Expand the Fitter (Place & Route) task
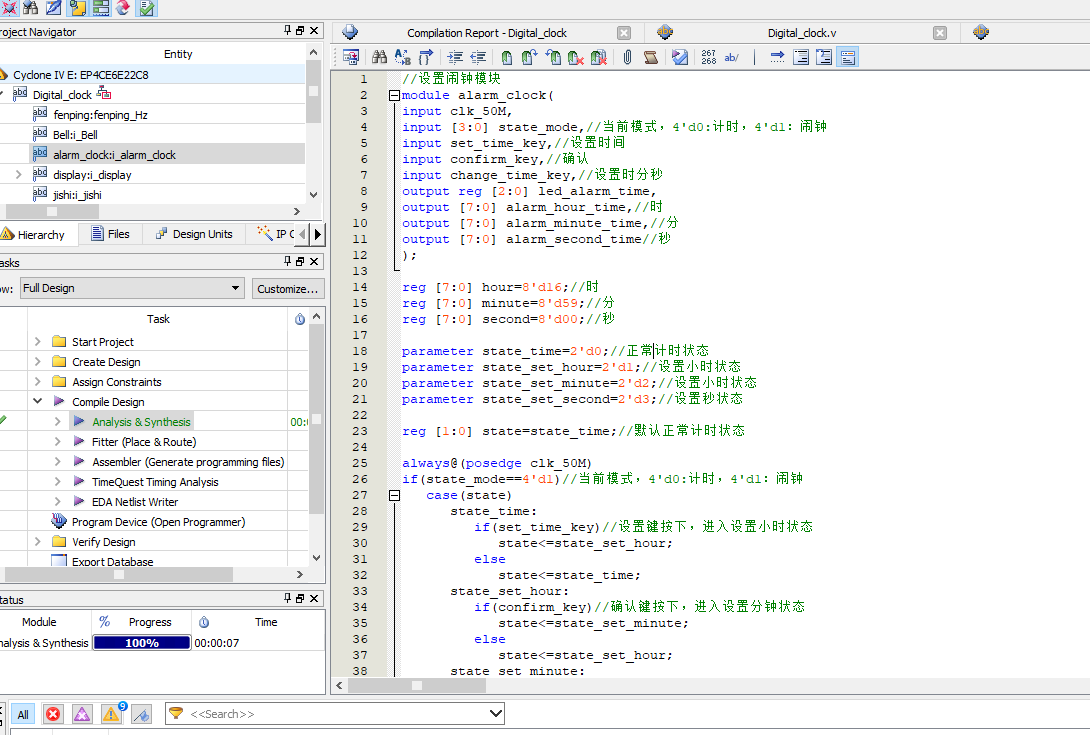The height and width of the screenshot is (735, 1090). (58, 442)
